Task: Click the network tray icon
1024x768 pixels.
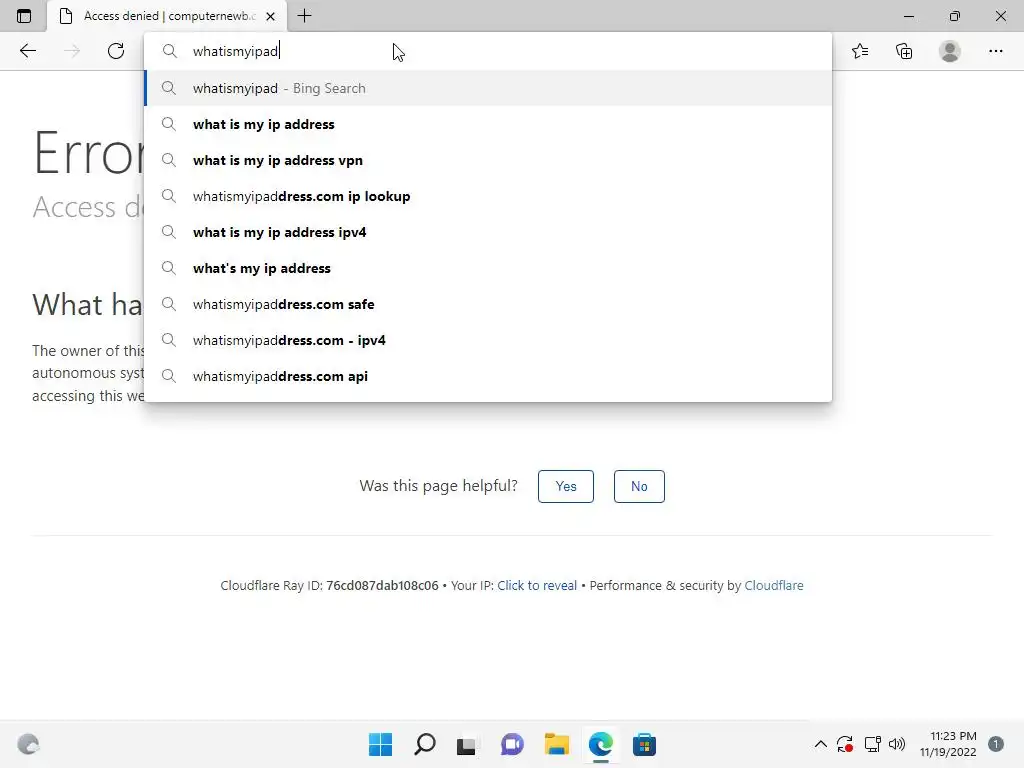Action: pos(872,744)
